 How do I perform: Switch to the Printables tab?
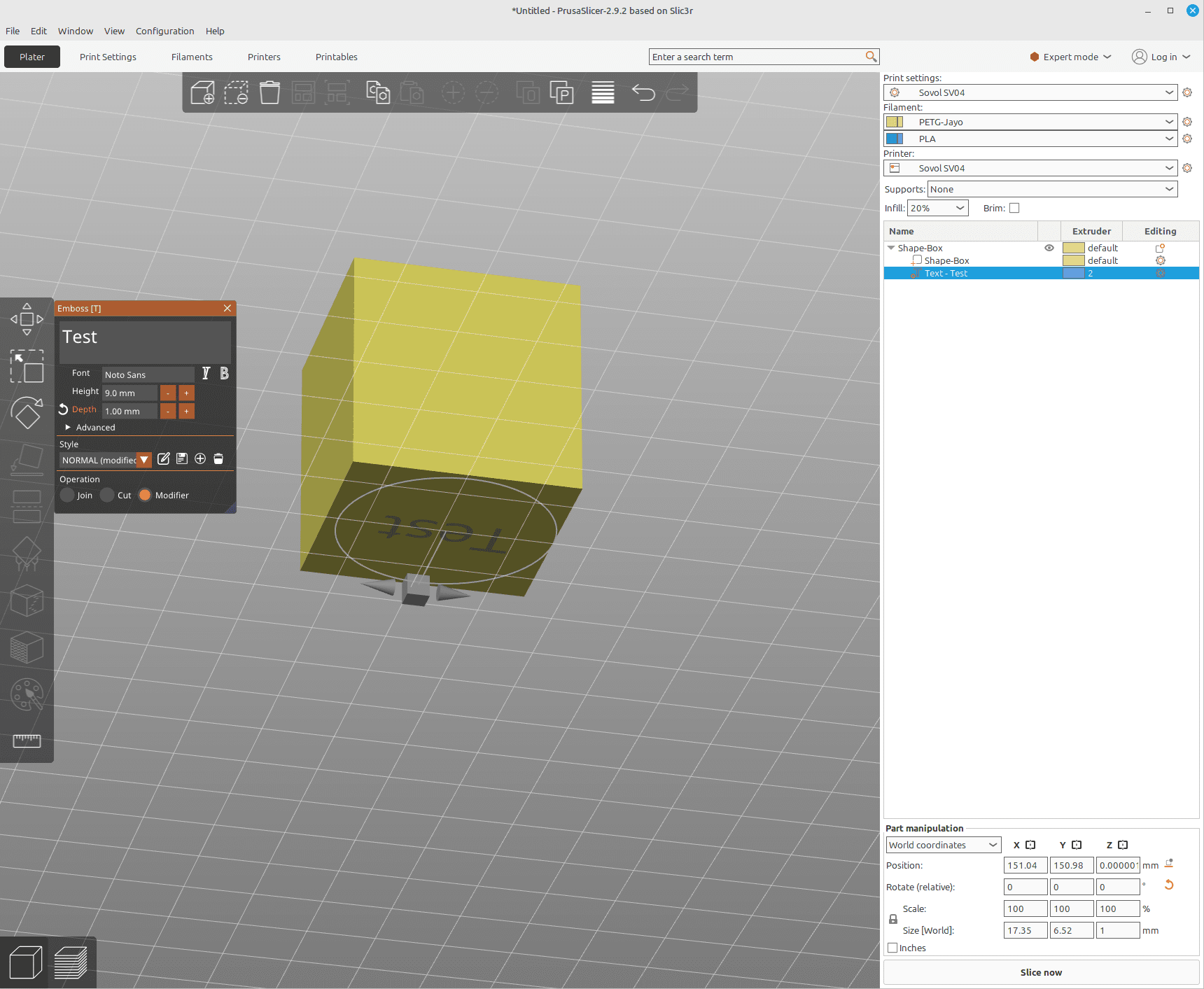pos(337,57)
